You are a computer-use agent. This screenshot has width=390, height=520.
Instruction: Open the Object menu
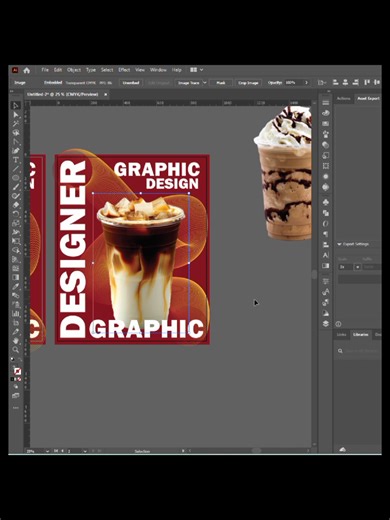point(74,70)
